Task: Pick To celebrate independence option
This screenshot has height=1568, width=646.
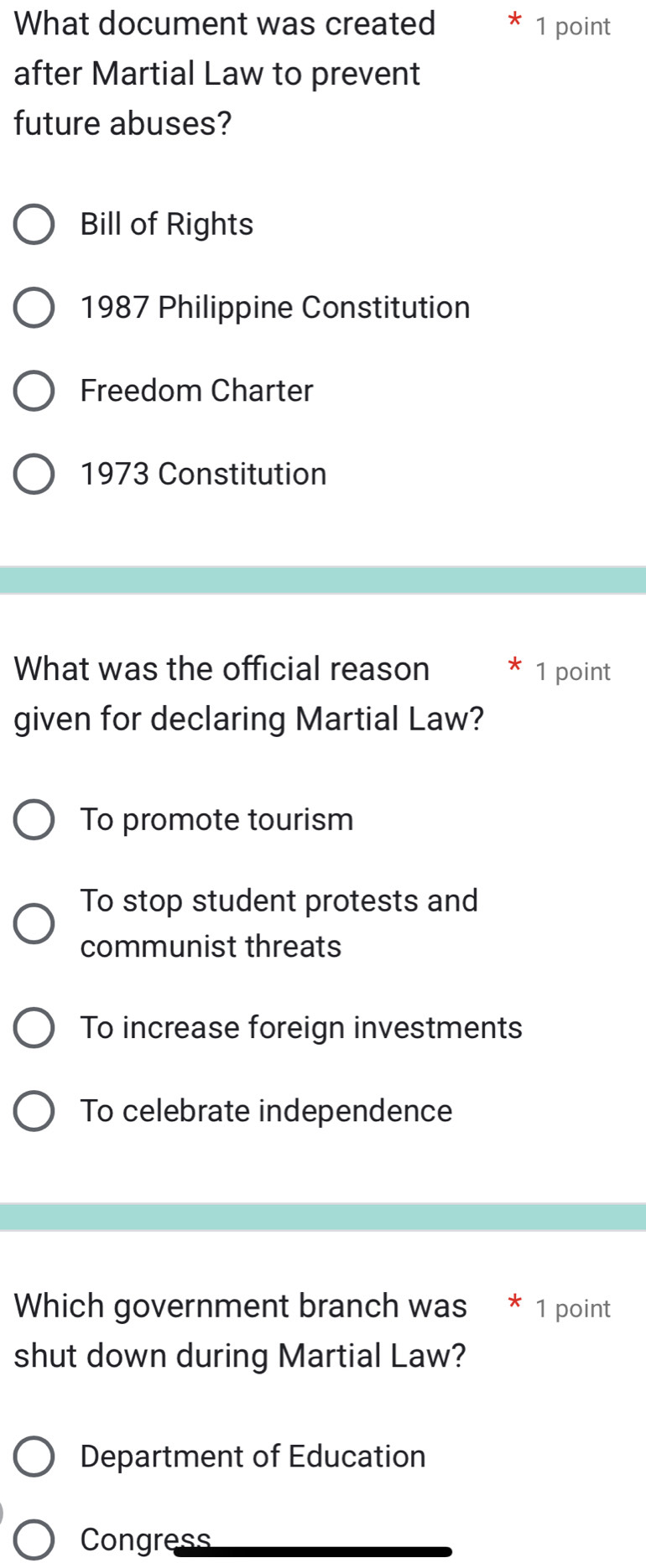Action: (x=34, y=1110)
